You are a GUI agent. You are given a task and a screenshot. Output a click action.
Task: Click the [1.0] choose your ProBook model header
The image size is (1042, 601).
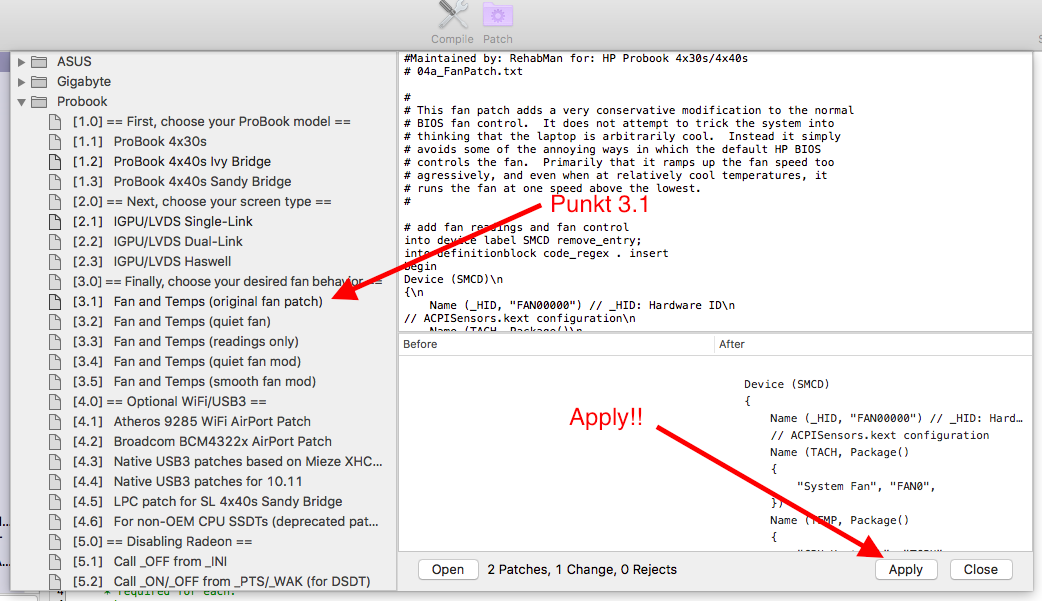[x=211, y=122]
